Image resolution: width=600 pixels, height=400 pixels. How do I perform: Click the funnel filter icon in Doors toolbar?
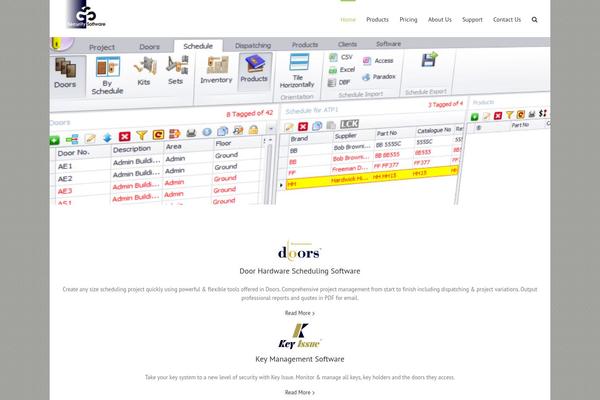pyautogui.click(x=142, y=135)
